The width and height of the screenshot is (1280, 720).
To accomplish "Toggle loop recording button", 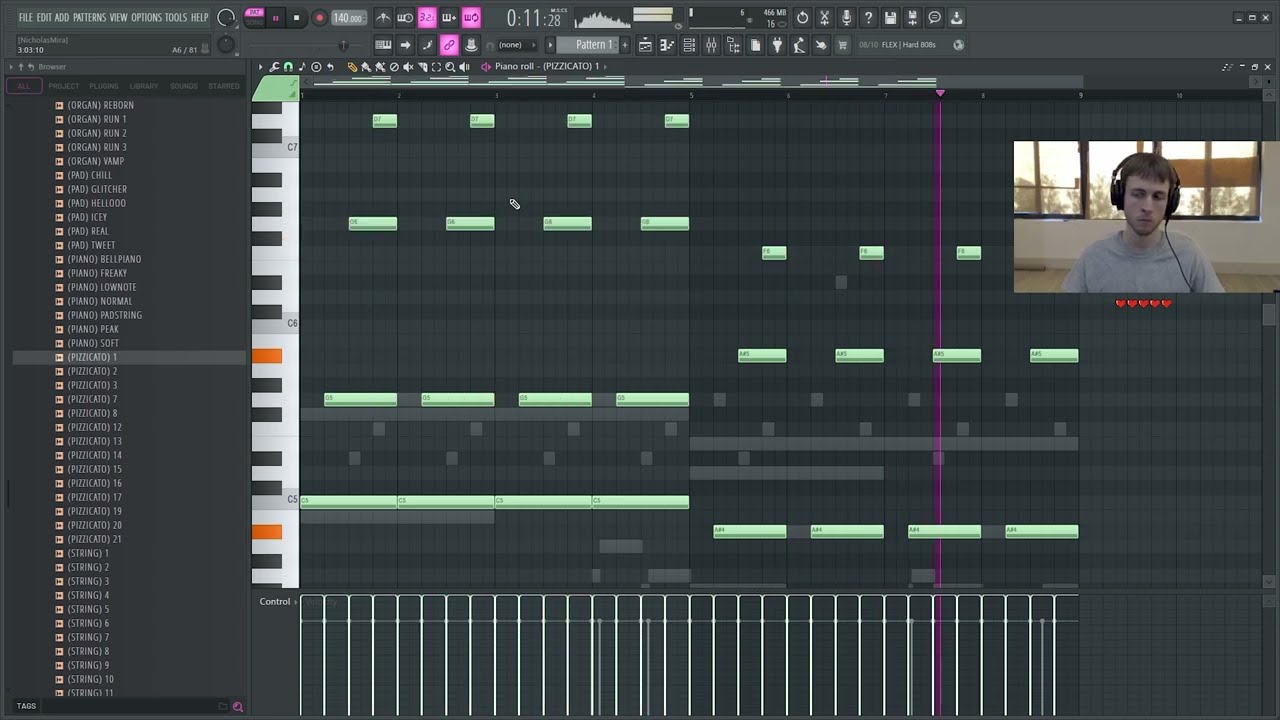I will coord(471,18).
